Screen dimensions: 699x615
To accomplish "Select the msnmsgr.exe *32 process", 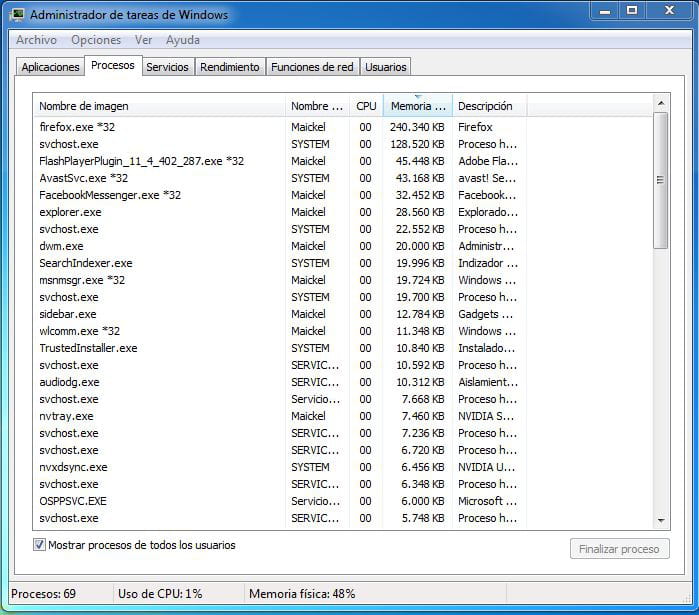I will pyautogui.click(x=280, y=280).
